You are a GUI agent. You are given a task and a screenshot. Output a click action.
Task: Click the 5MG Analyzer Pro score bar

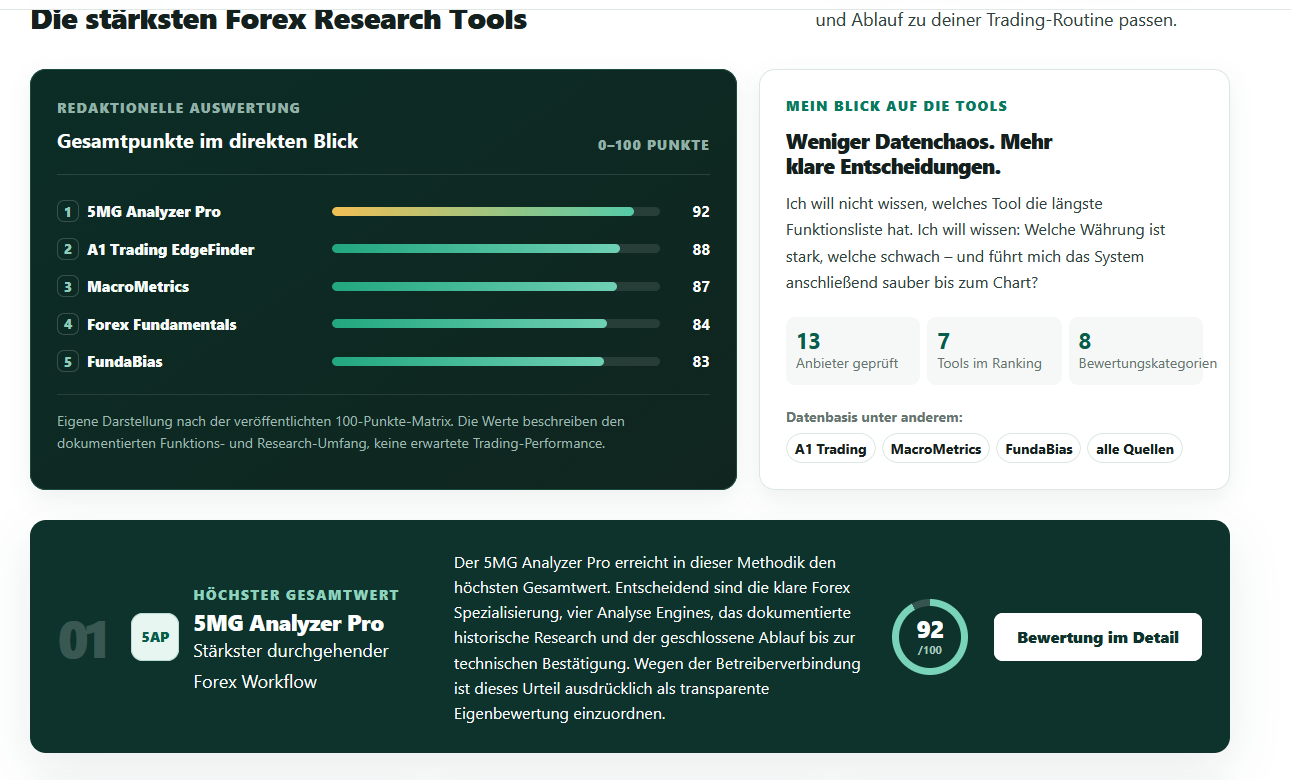(x=496, y=212)
